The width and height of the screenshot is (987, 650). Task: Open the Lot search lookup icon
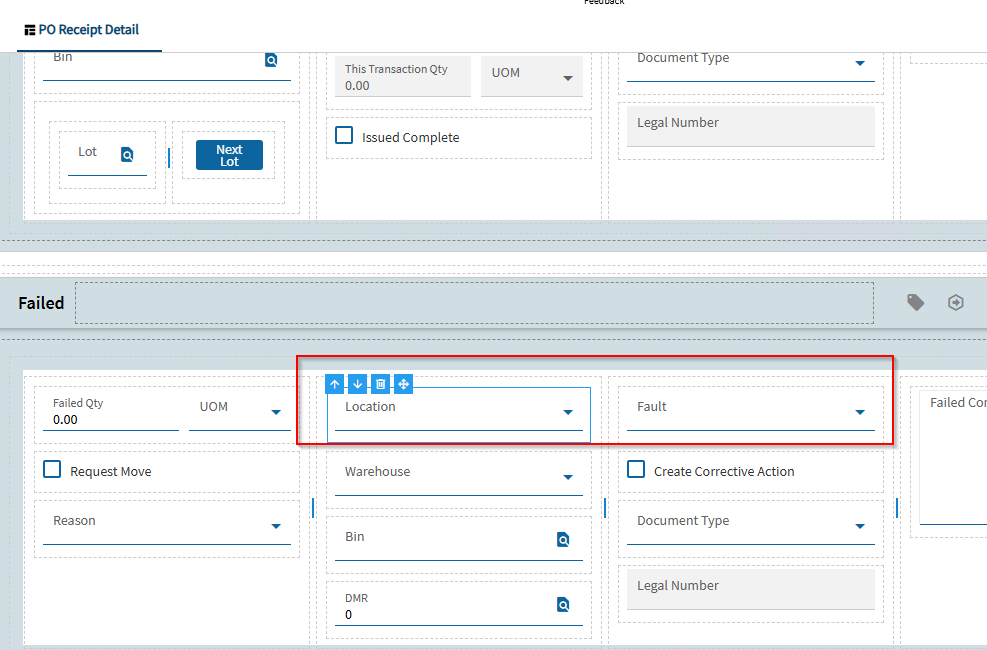(x=127, y=154)
